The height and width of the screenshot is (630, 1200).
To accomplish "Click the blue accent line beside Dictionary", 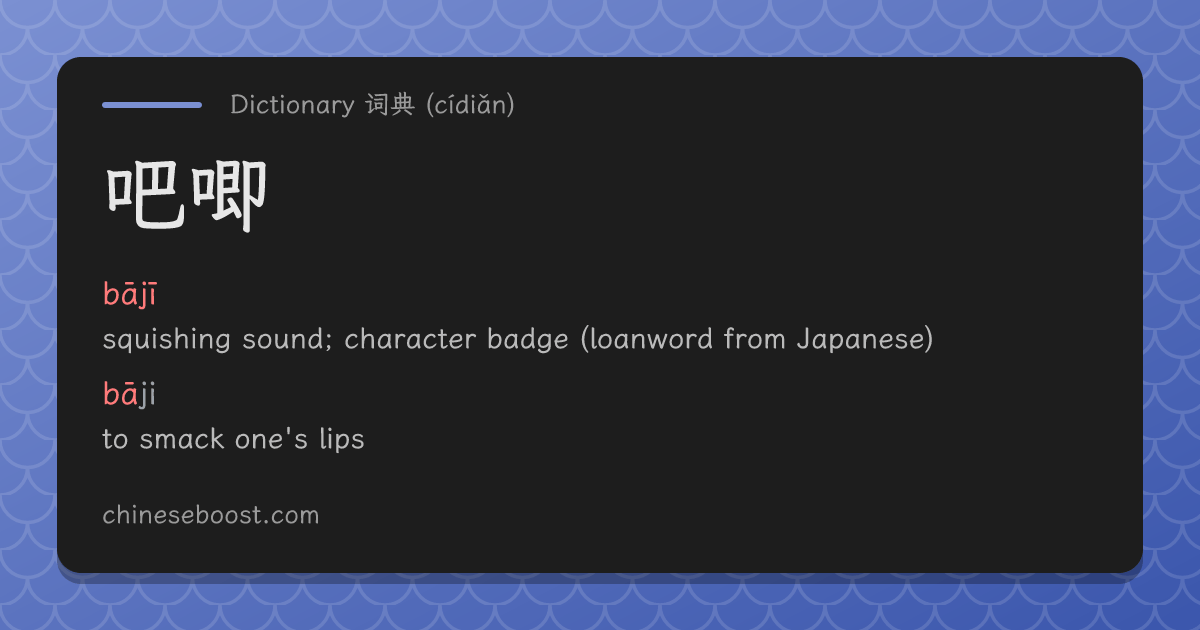I will tap(152, 104).
